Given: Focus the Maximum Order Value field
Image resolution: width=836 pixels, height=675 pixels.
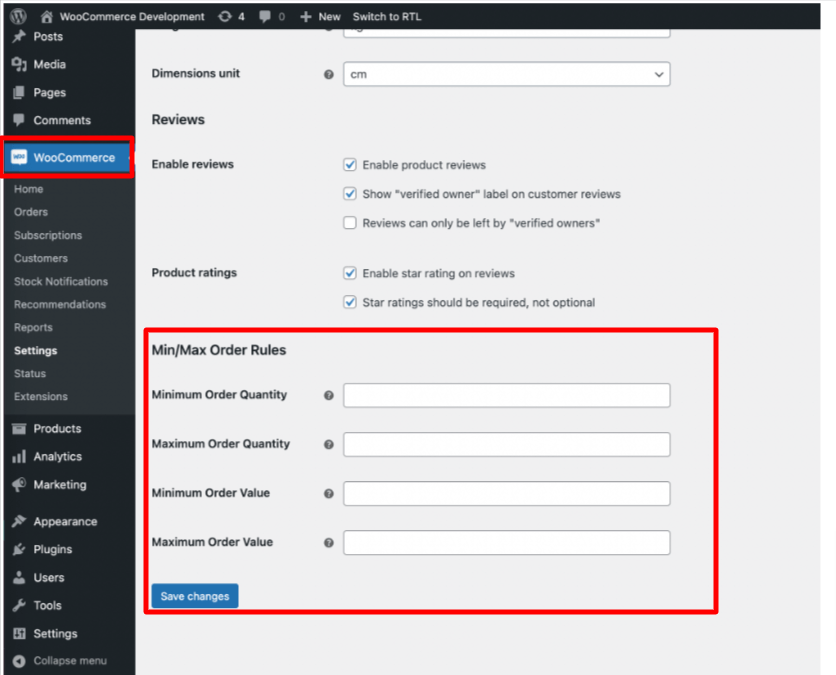Looking at the screenshot, I should pyautogui.click(x=507, y=542).
